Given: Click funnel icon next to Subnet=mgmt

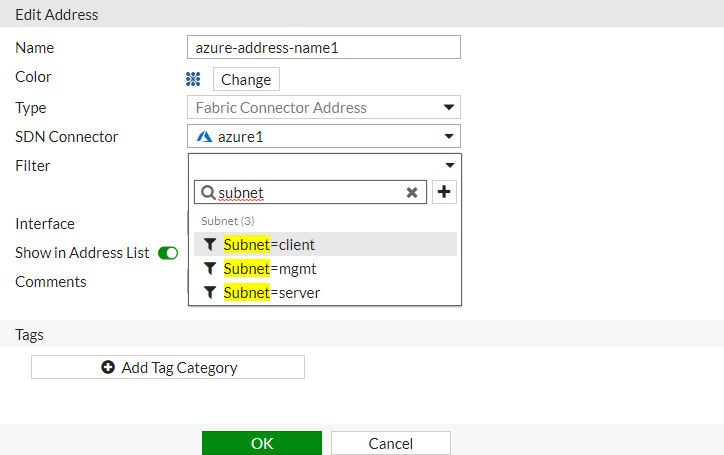Looking at the screenshot, I should pos(210,268).
